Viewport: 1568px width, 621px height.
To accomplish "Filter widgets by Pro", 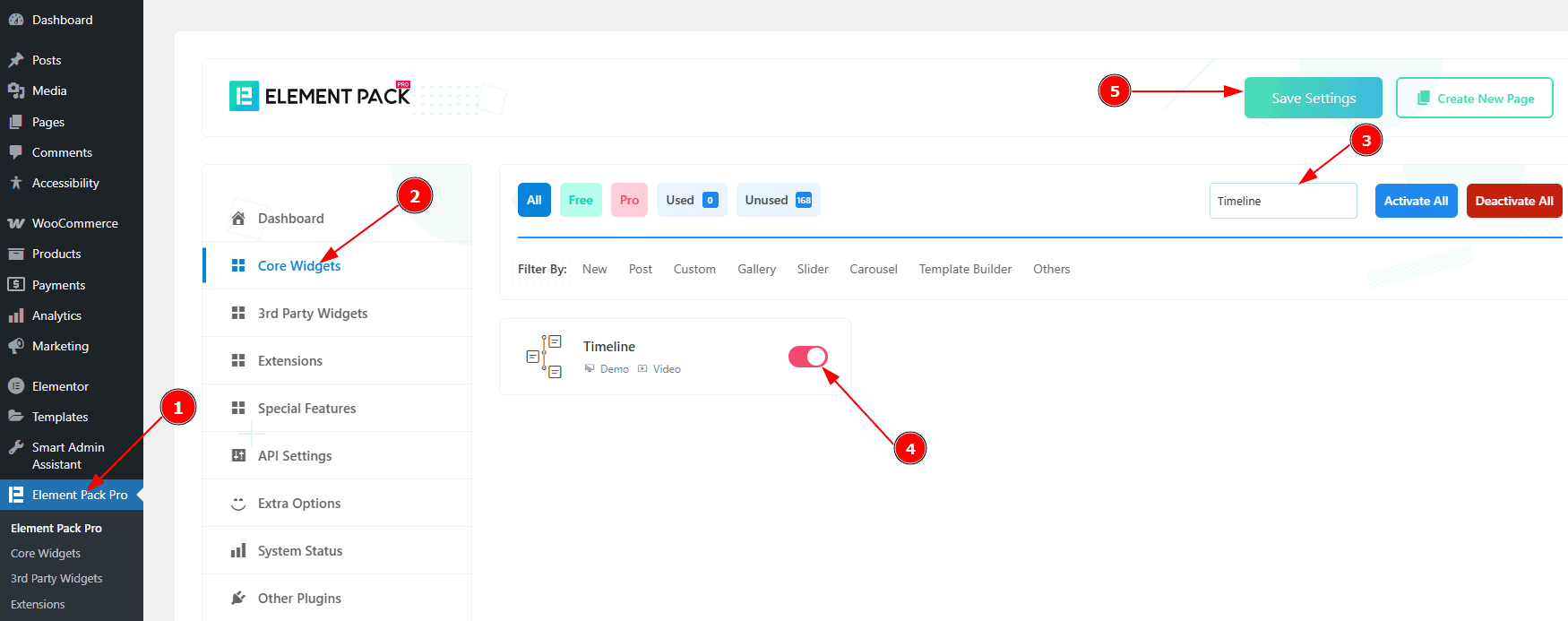I will click(629, 200).
